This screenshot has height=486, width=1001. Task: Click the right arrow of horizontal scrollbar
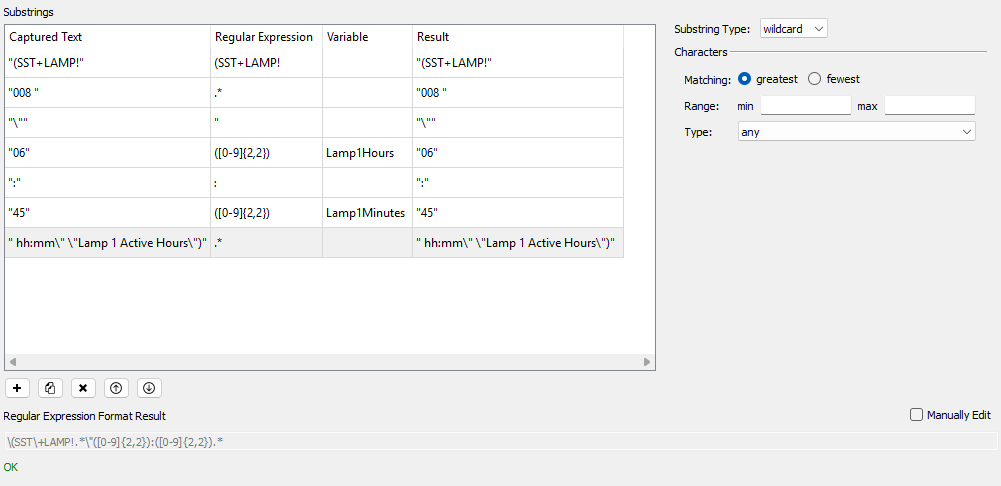click(x=647, y=362)
